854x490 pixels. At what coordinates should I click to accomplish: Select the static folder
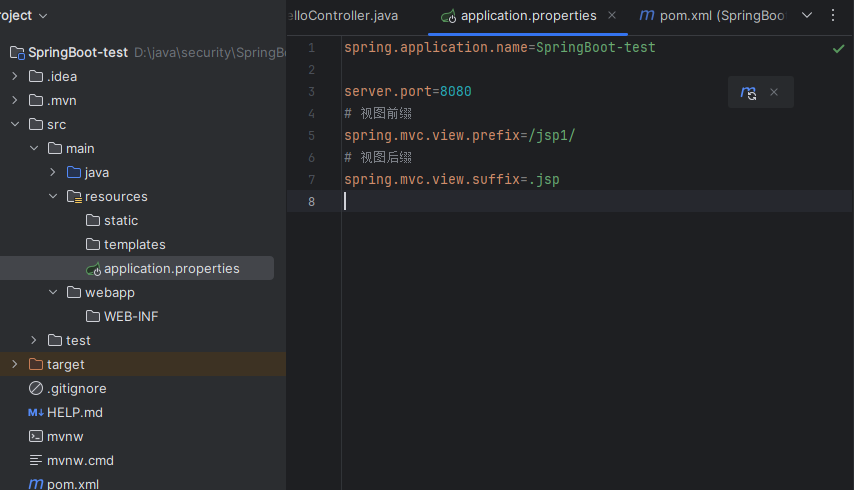(121, 220)
